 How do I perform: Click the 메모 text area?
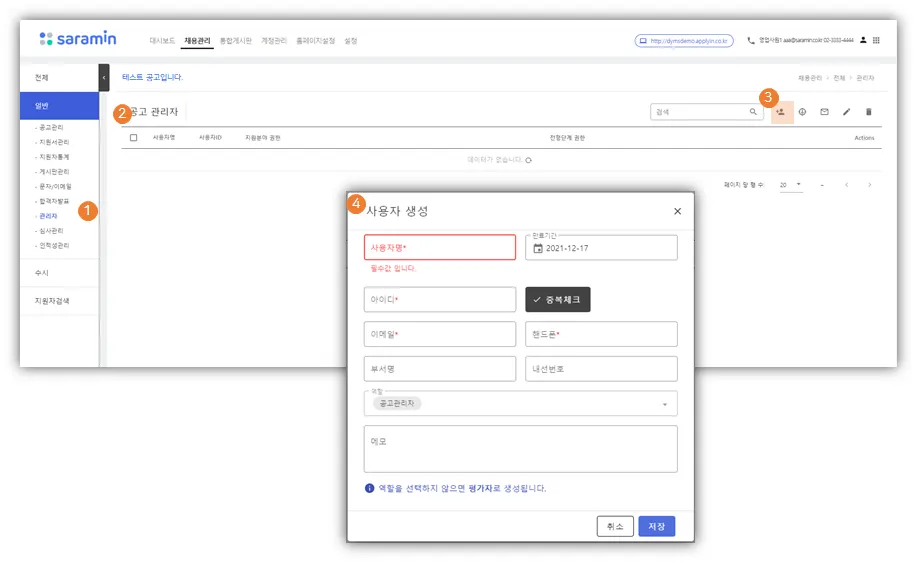[x=520, y=449]
